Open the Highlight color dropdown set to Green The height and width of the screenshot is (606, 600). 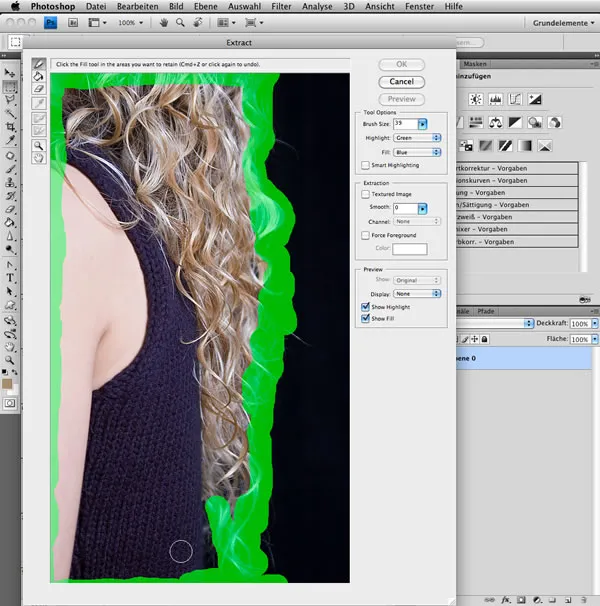(416, 137)
